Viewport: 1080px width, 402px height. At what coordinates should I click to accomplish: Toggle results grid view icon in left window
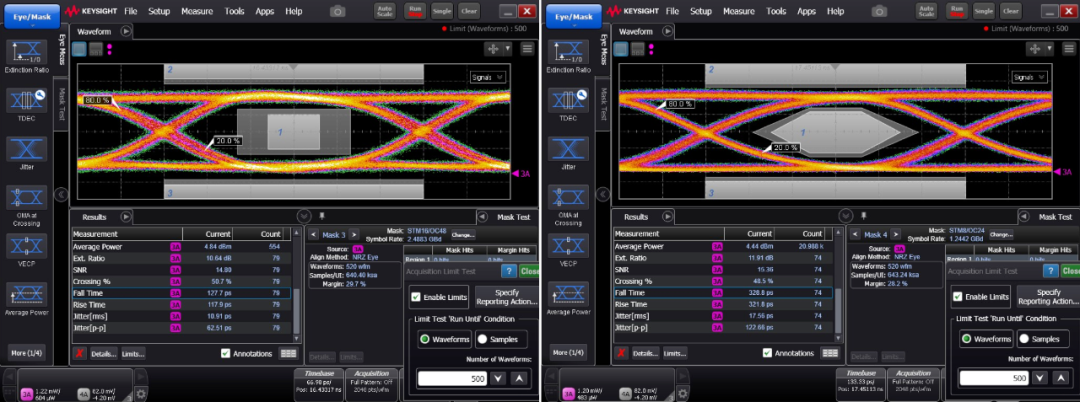288,353
